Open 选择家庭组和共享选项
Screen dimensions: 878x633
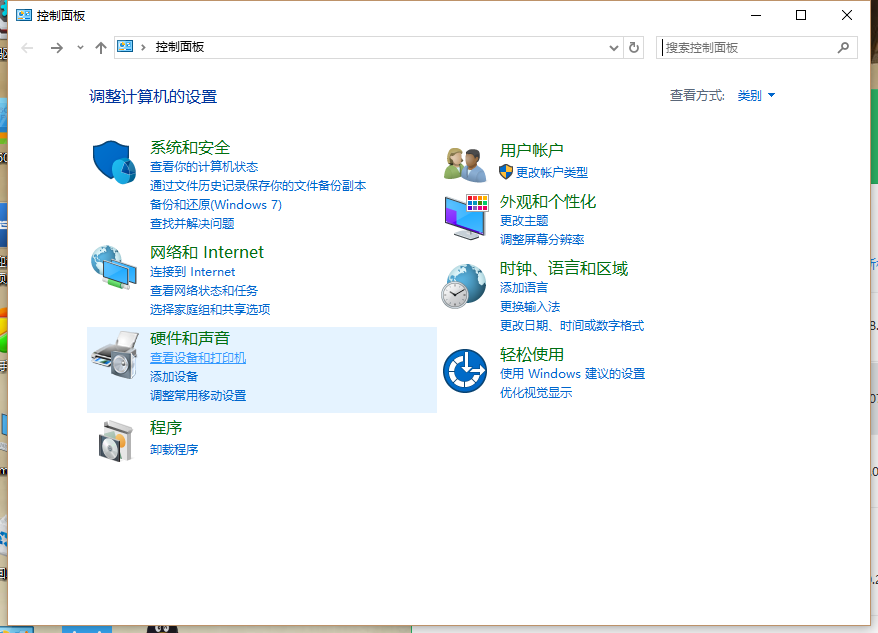click(210, 310)
